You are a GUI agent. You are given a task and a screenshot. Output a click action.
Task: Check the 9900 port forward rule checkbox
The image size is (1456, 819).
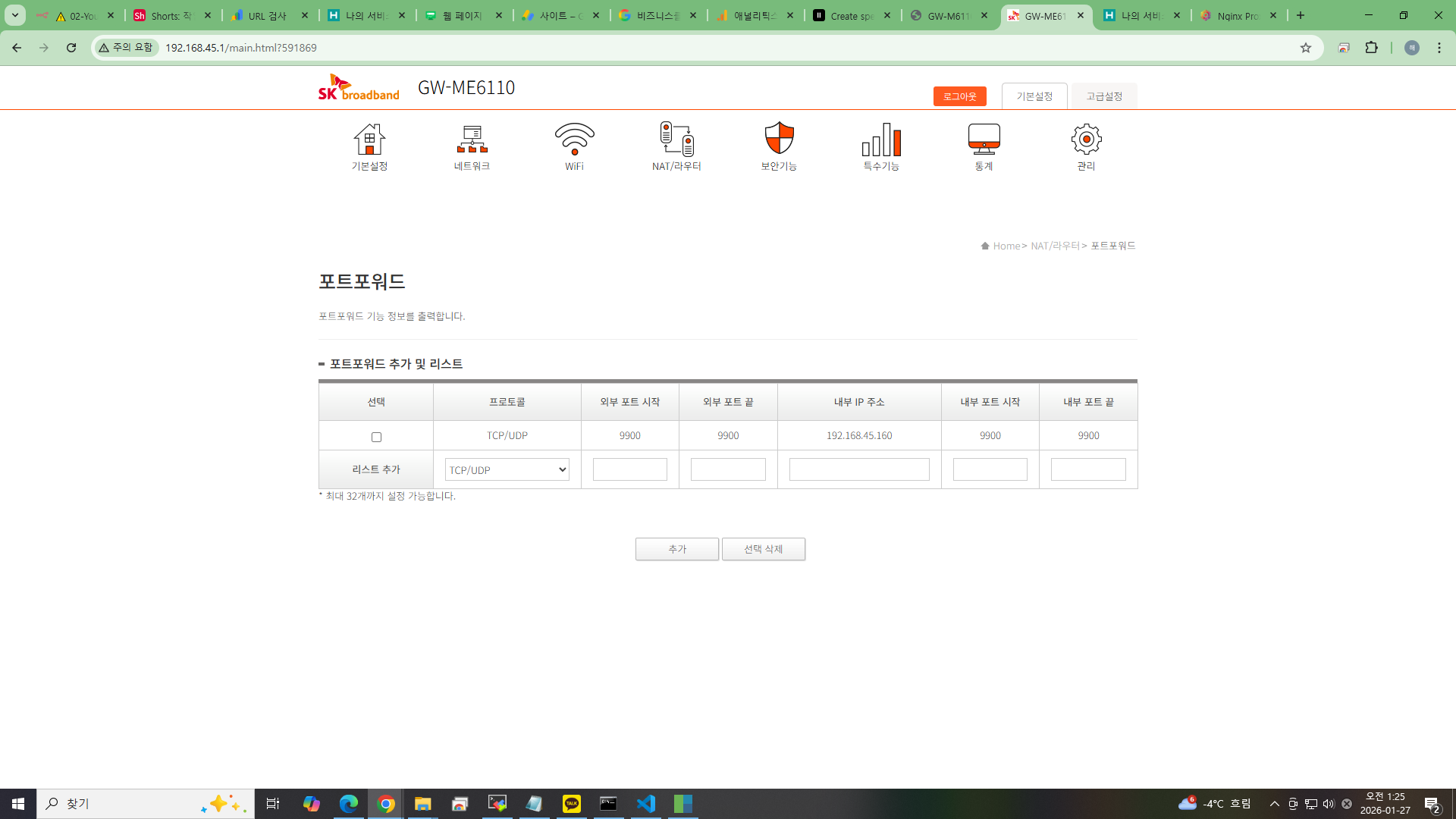click(376, 437)
